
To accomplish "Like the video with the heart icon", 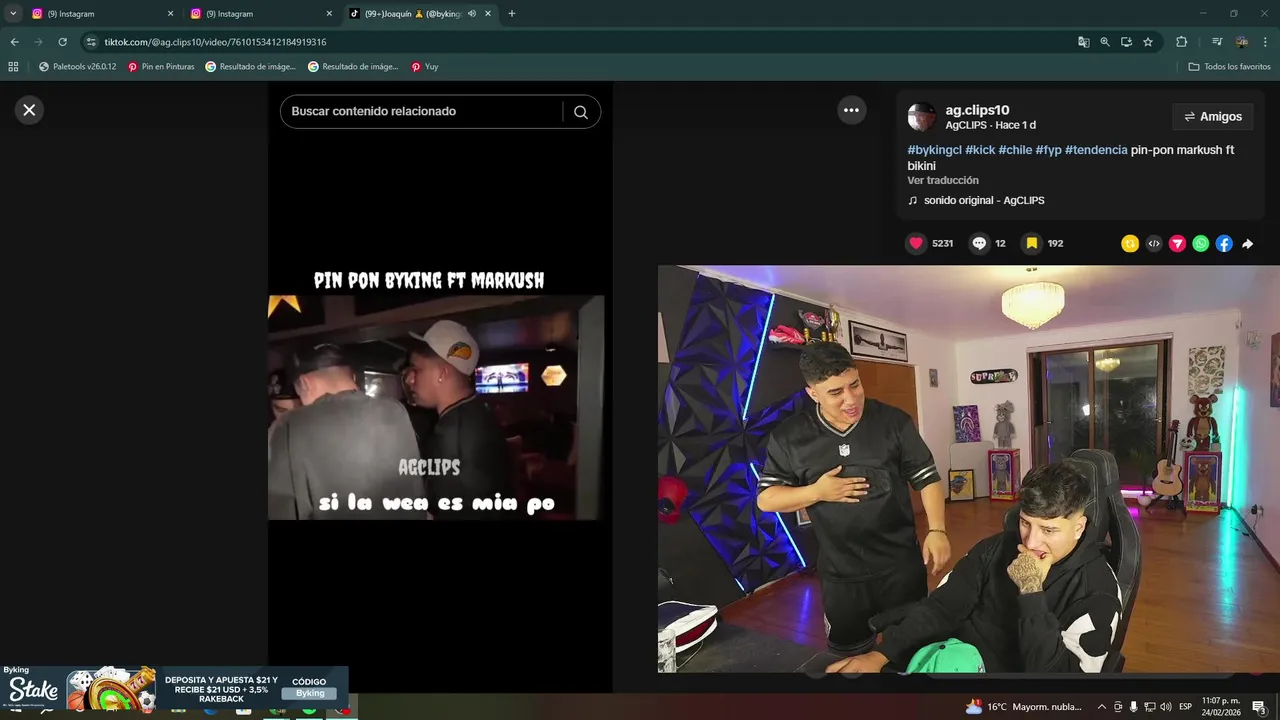I will (x=916, y=243).
